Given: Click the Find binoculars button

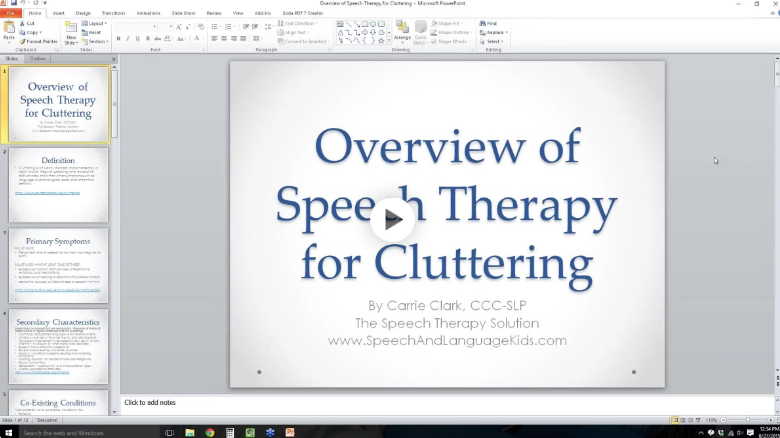Looking at the screenshot, I should (x=488, y=23).
